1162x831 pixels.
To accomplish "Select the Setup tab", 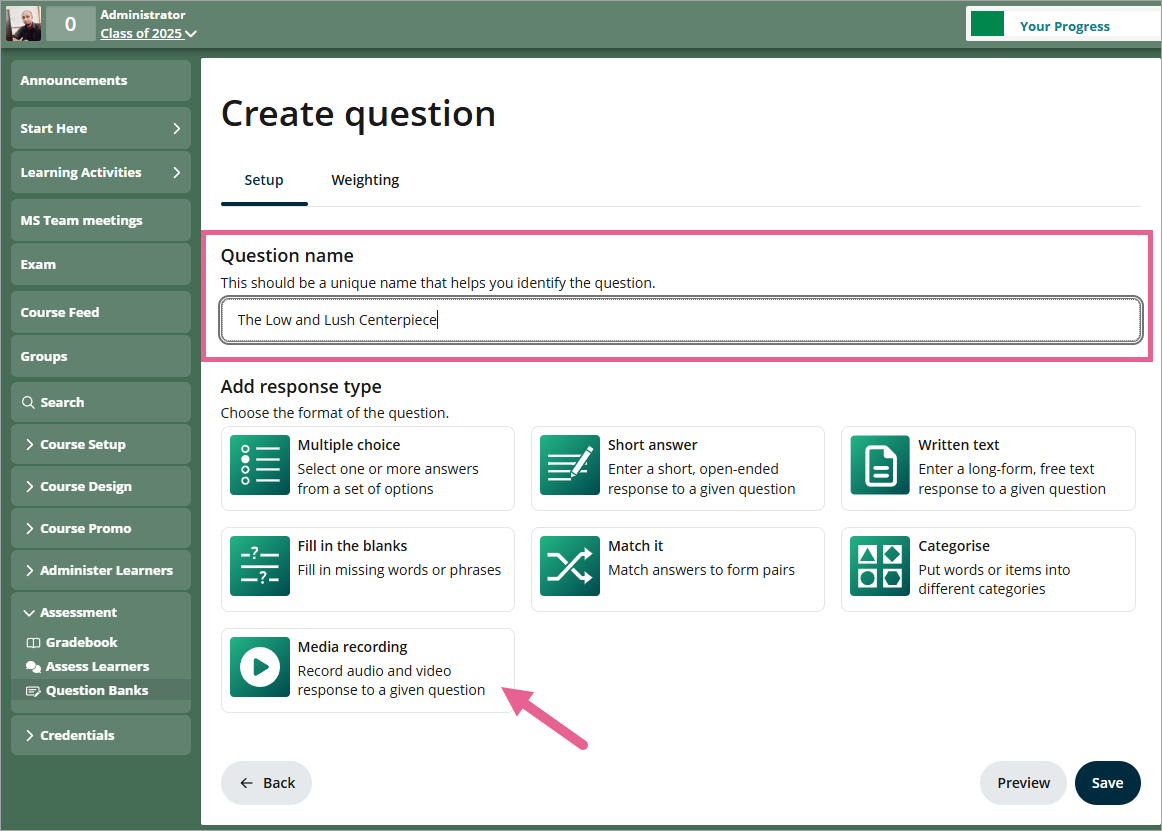I will [x=264, y=180].
